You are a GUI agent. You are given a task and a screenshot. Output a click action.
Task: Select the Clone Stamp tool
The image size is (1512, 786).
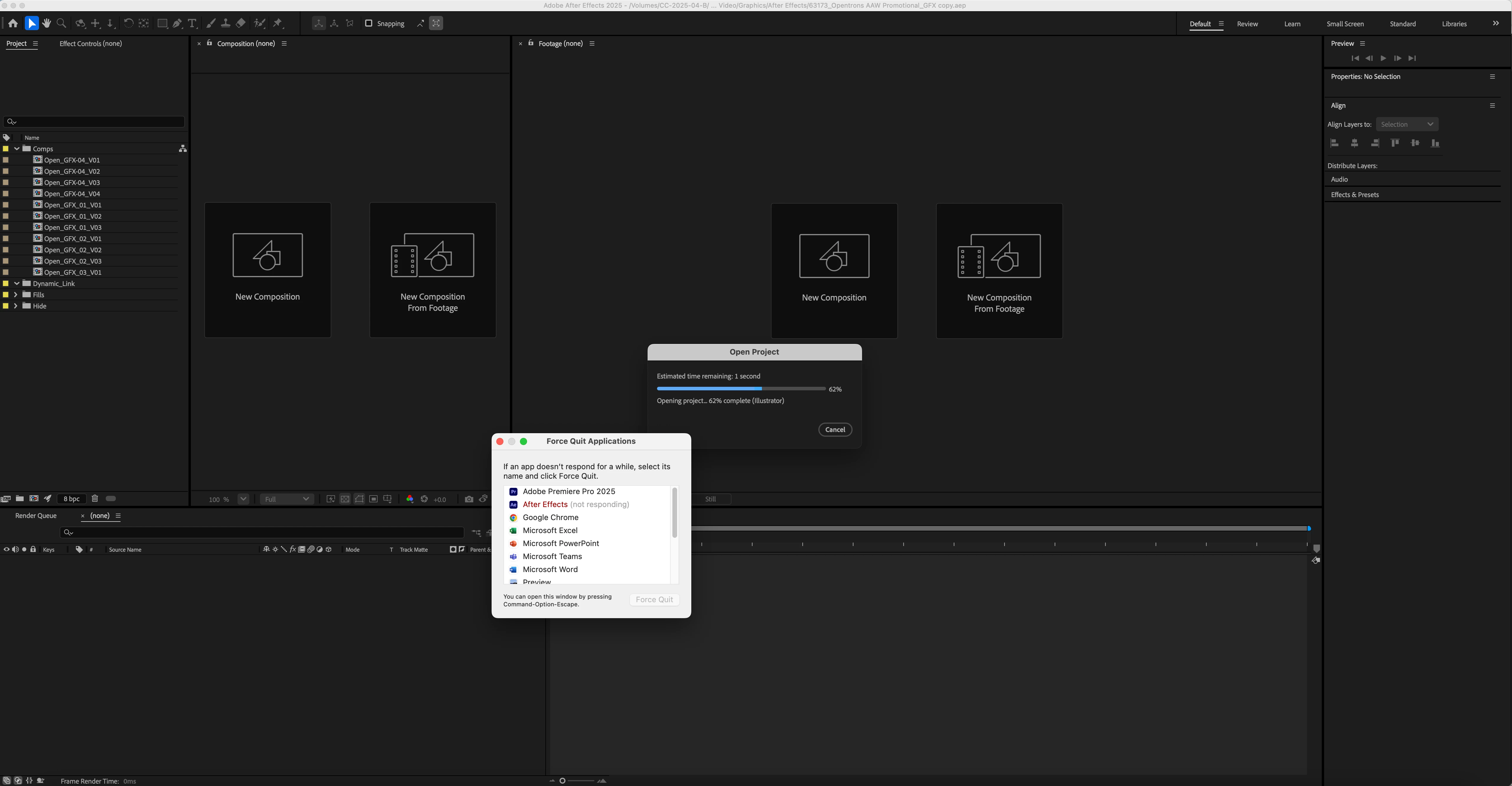[225, 23]
